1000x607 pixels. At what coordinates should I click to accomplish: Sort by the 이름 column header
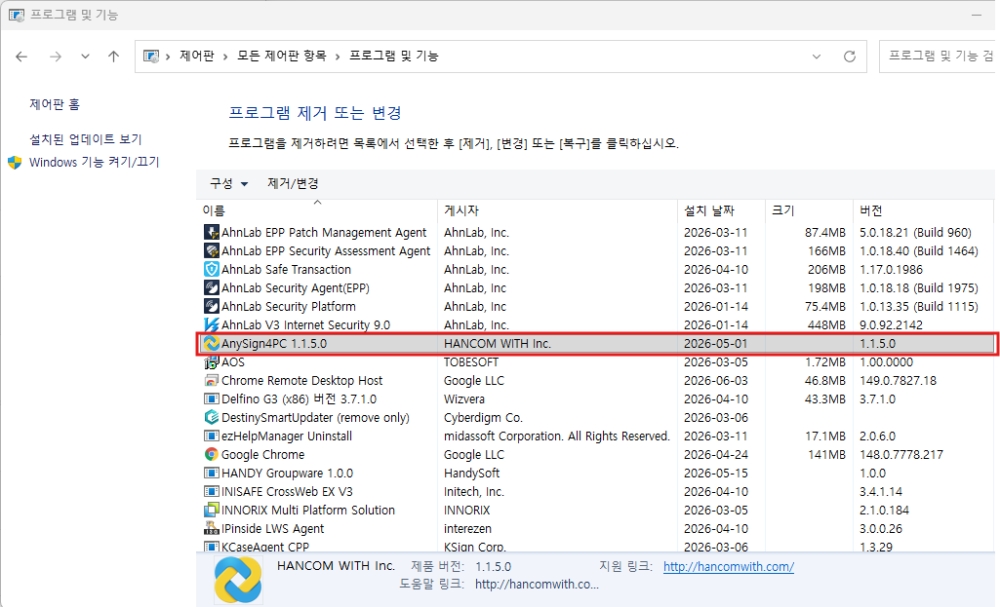pyautogui.click(x=318, y=210)
